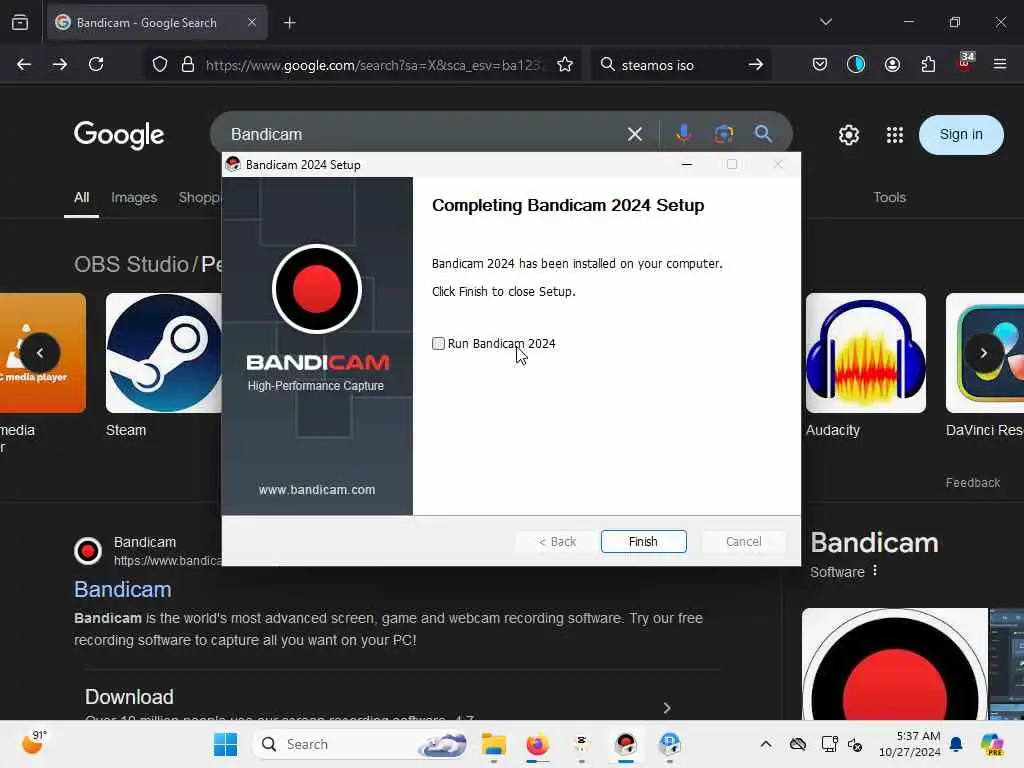
Task: Close the Bandicam - Google Search tab
Action: pyautogui.click(x=252, y=22)
